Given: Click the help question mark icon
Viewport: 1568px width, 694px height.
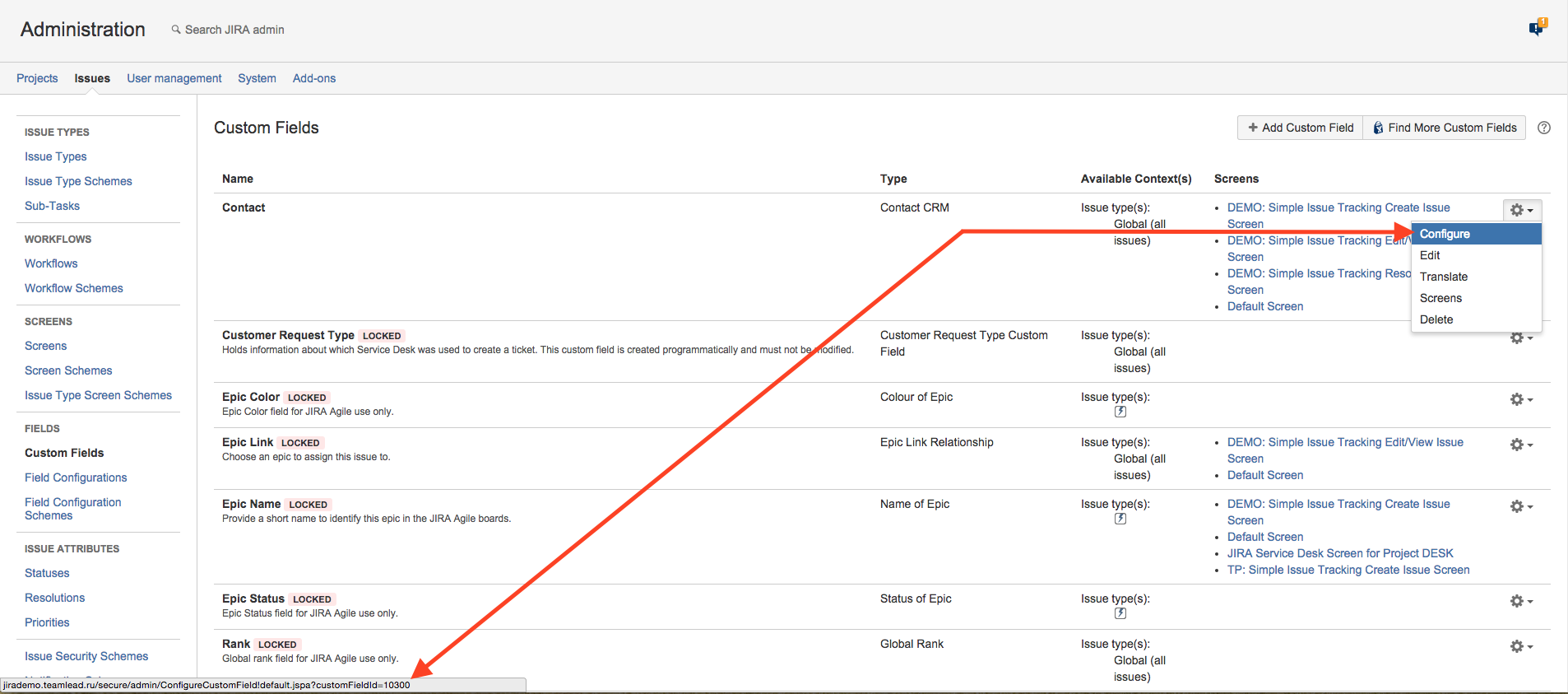Looking at the screenshot, I should coord(1544,128).
